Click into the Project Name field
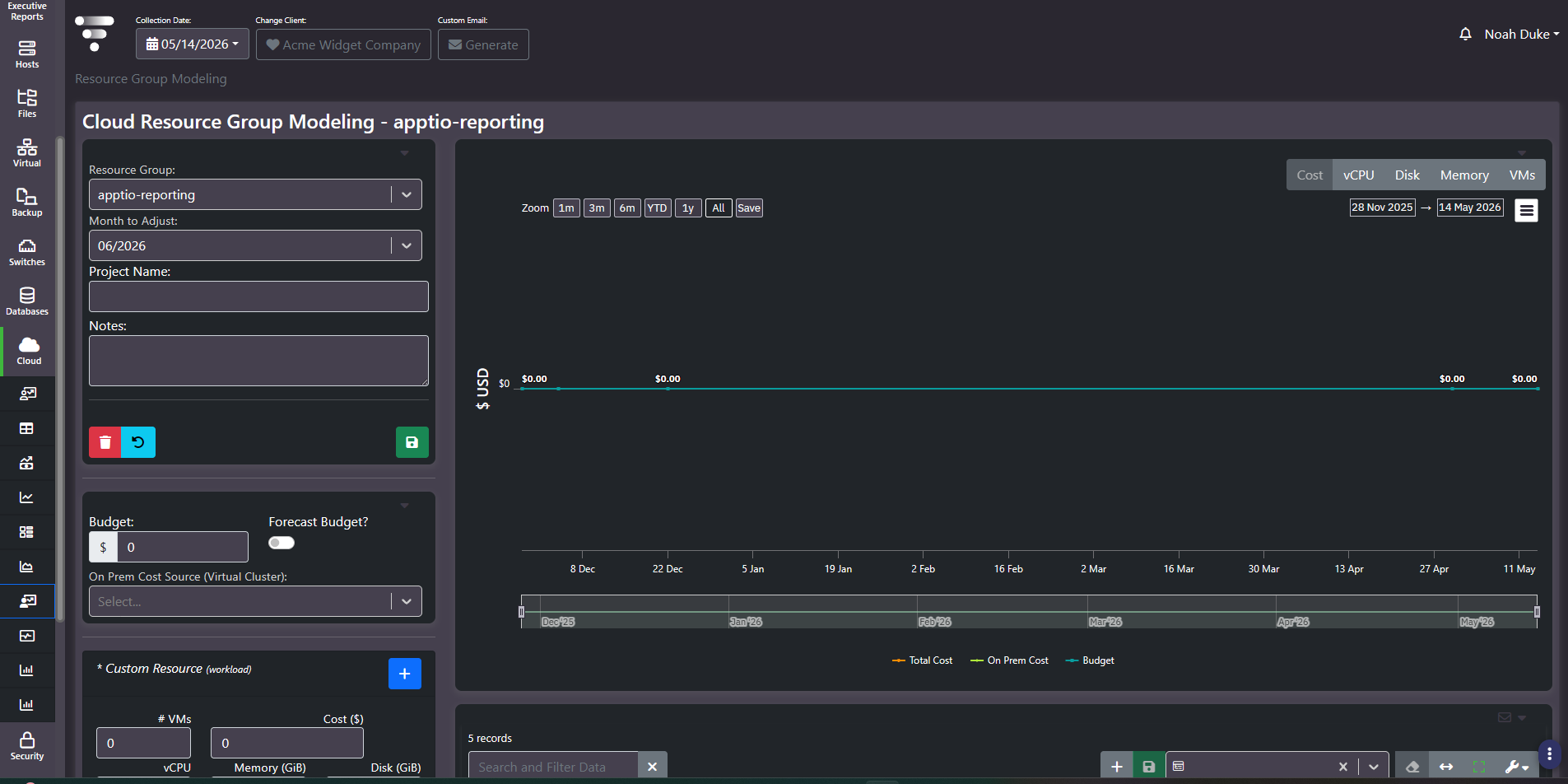1568x784 pixels. coord(258,296)
